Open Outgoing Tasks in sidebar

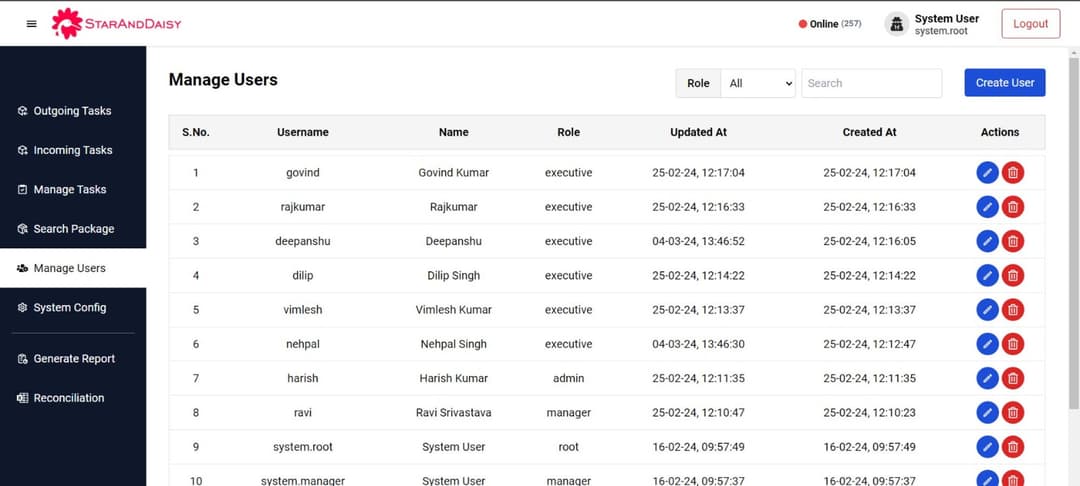pyautogui.click(x=73, y=111)
